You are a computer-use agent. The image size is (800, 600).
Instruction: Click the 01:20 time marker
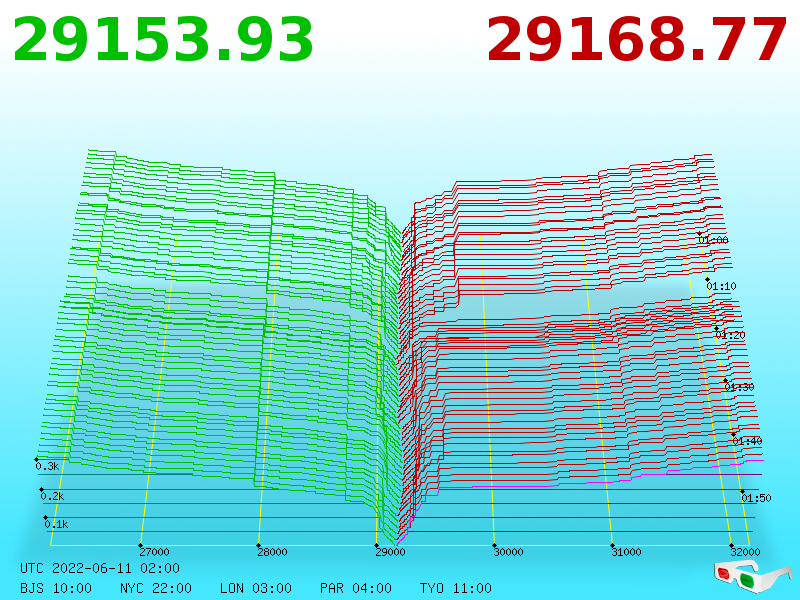tap(730, 335)
